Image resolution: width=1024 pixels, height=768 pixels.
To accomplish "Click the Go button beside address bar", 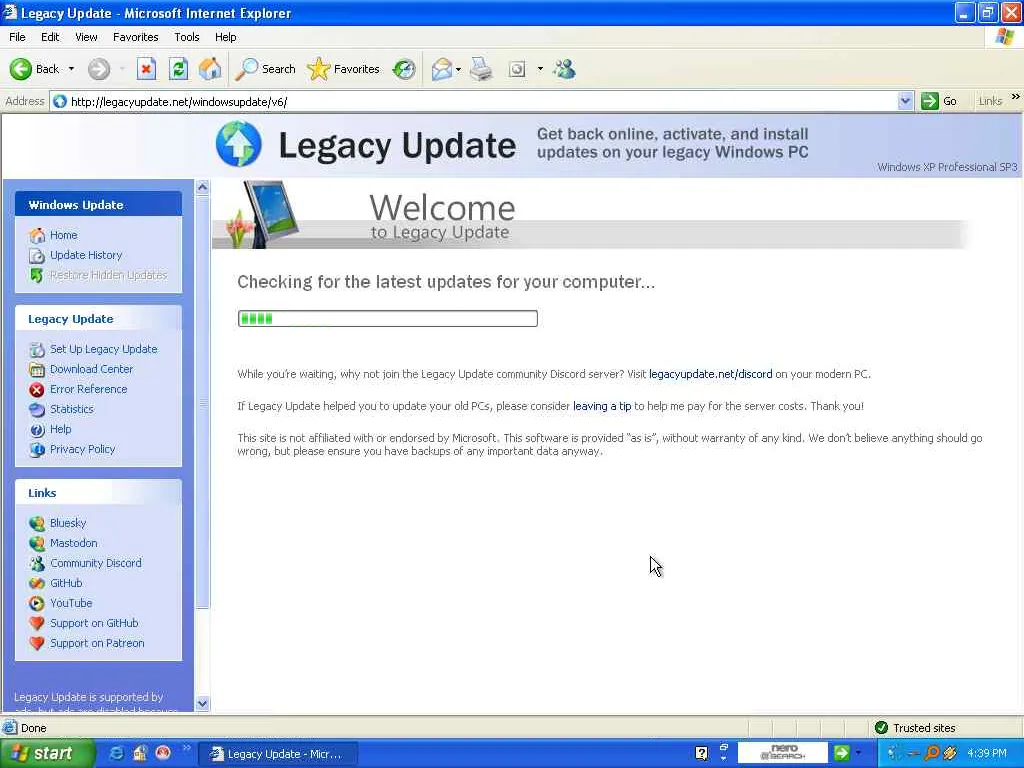I will [x=939, y=101].
